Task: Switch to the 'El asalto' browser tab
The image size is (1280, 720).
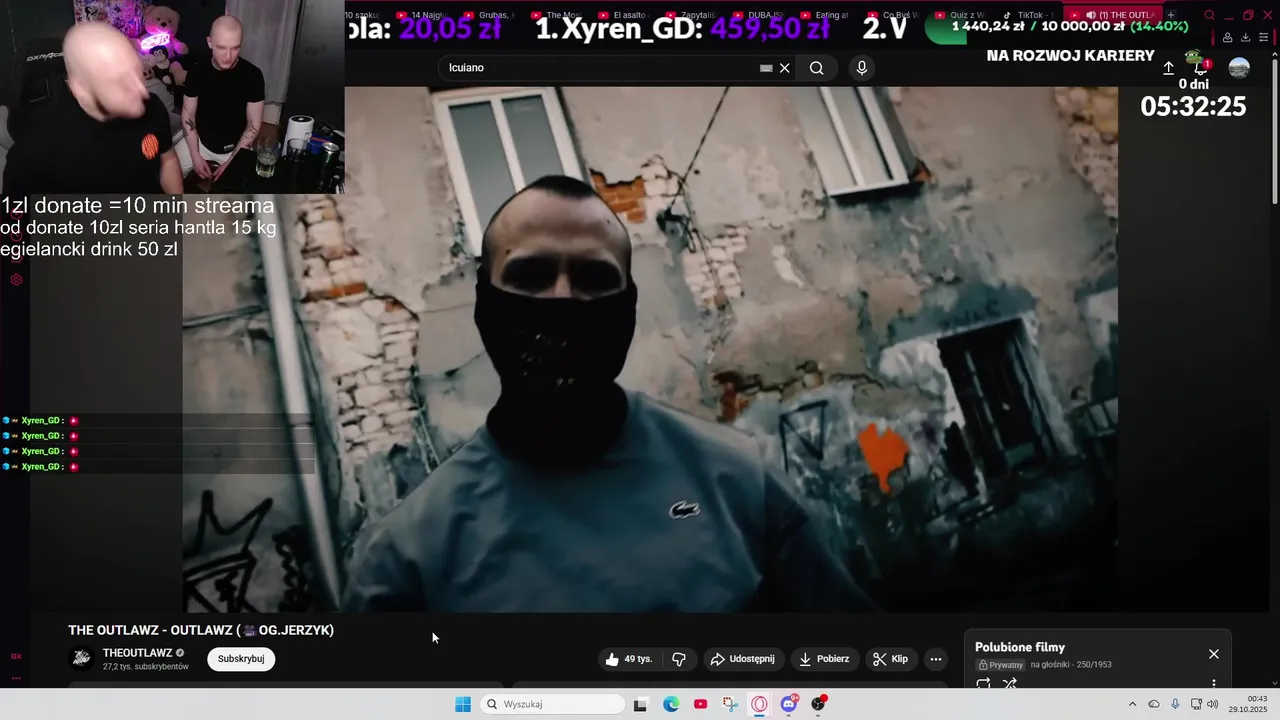Action: click(624, 15)
